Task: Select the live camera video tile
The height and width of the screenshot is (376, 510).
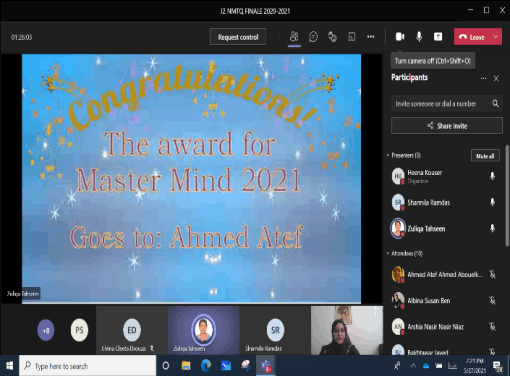Action: 347,330
